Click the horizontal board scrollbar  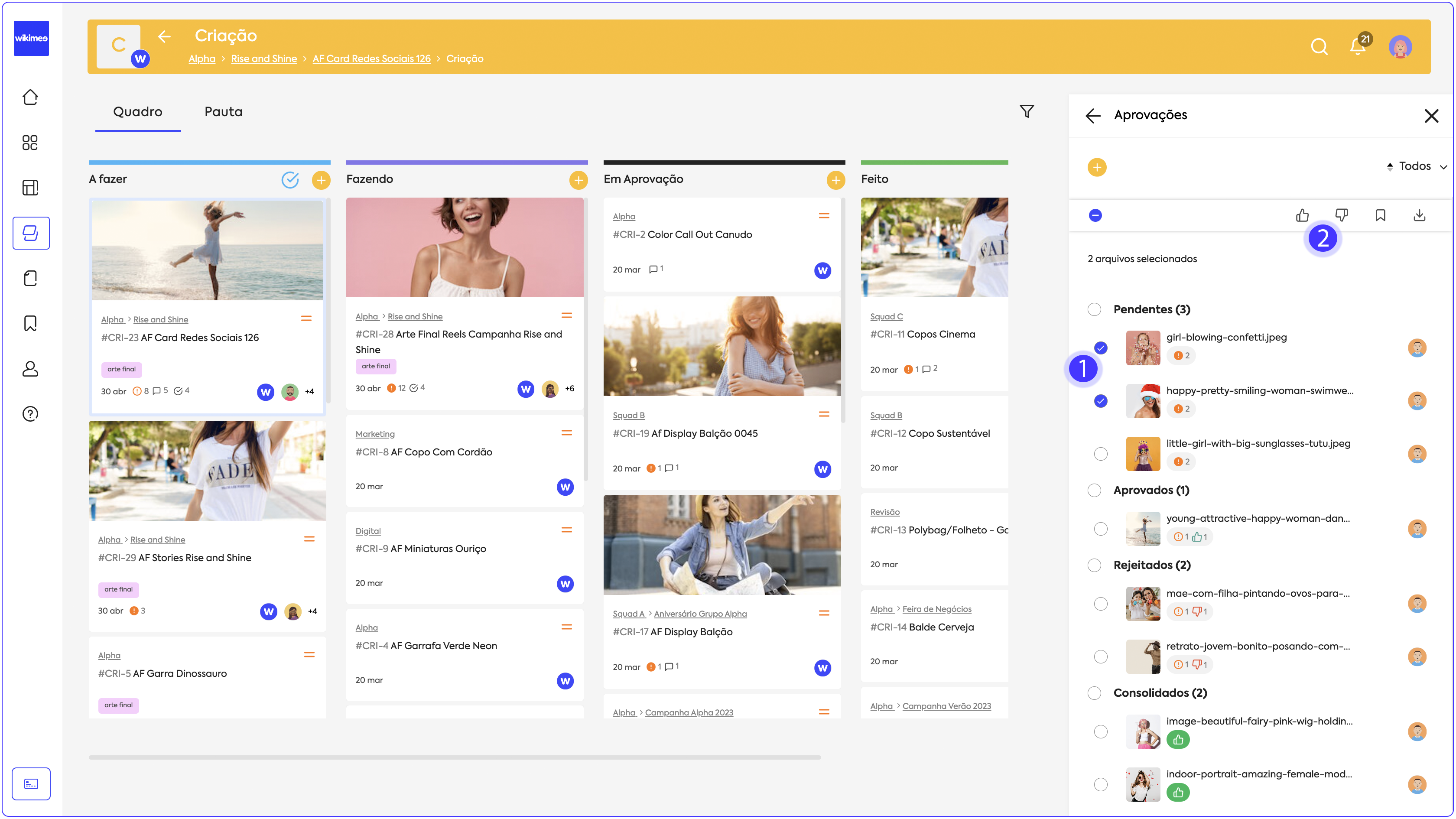455,757
